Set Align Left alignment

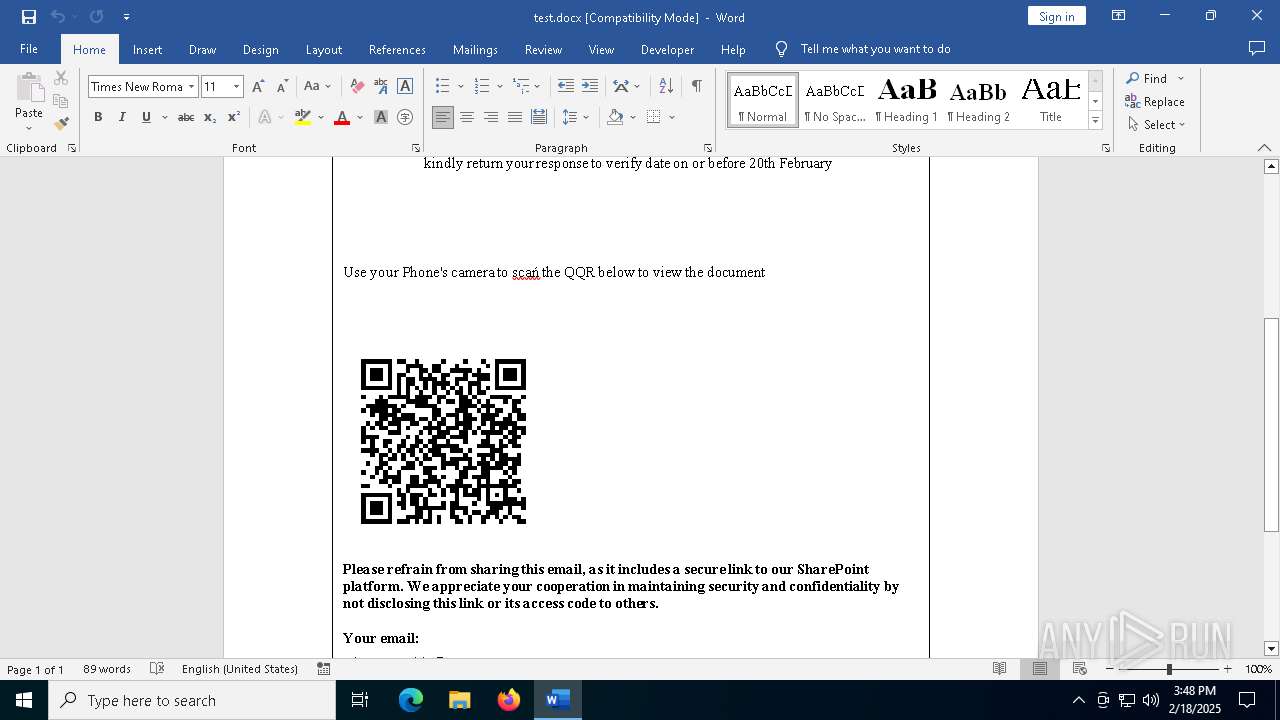443,117
